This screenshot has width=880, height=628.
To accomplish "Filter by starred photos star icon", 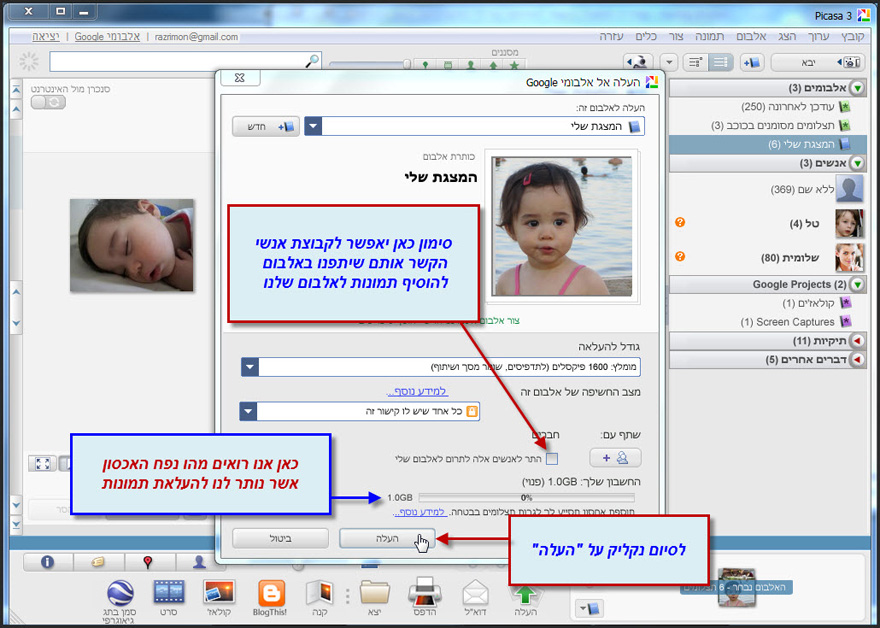I will coord(515,66).
